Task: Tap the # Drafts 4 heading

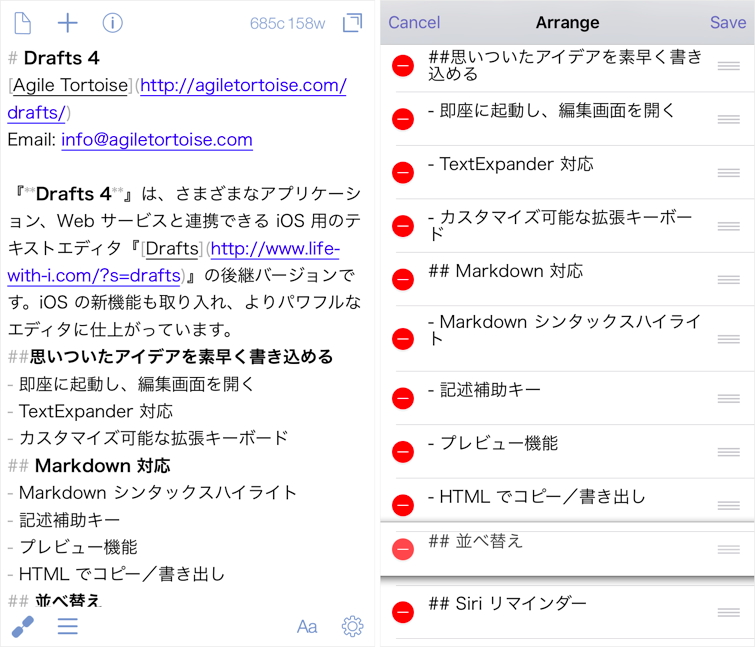Action: pyautogui.click(x=54, y=58)
